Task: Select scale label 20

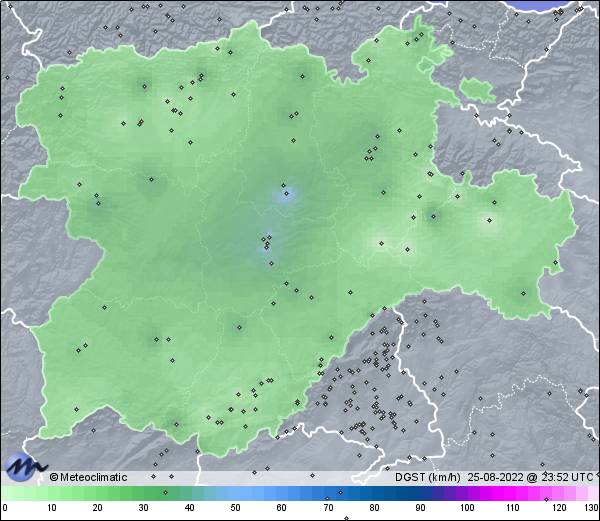Action: [98, 508]
